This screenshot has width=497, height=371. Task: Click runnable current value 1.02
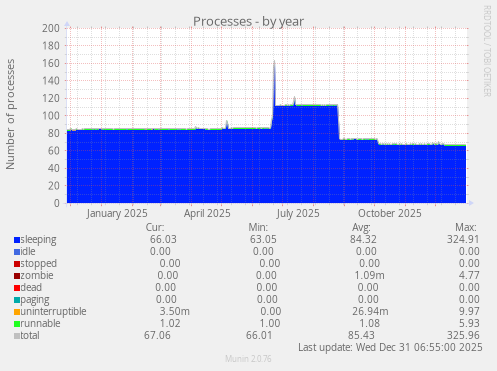point(170,323)
